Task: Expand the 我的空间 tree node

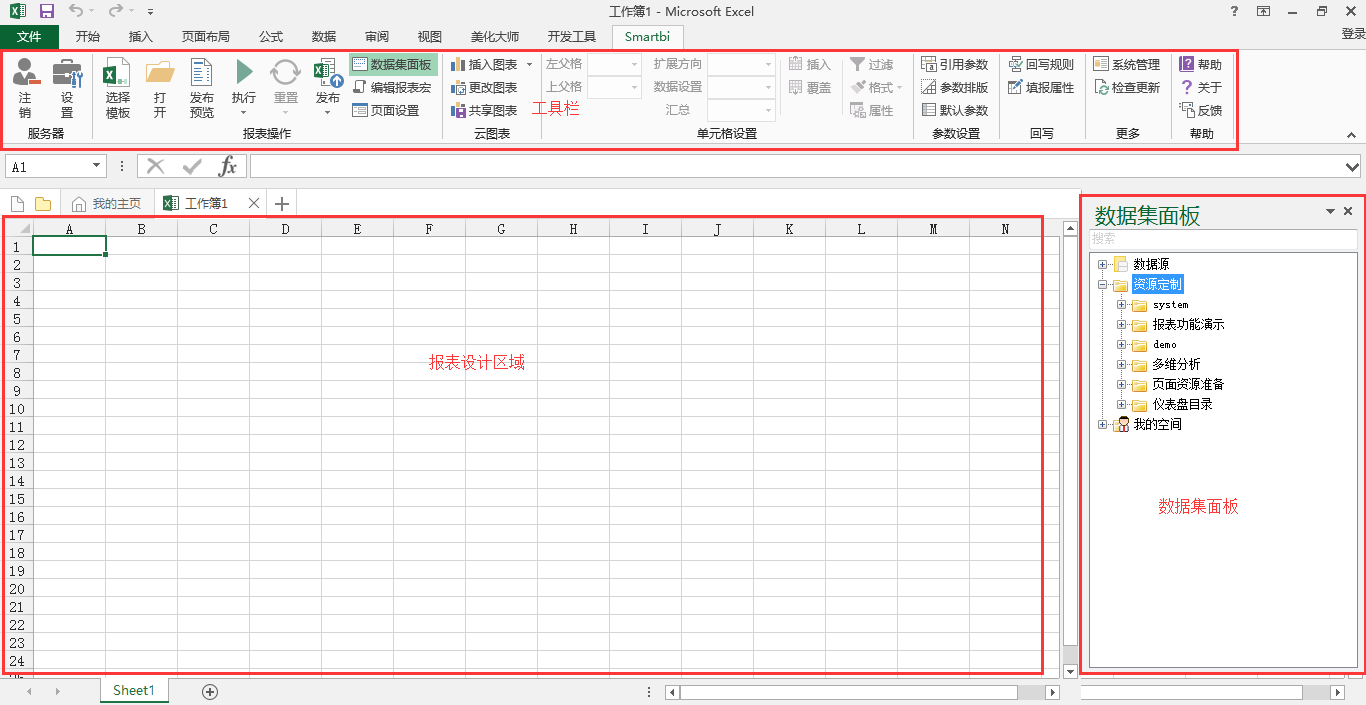Action: [x=1103, y=424]
